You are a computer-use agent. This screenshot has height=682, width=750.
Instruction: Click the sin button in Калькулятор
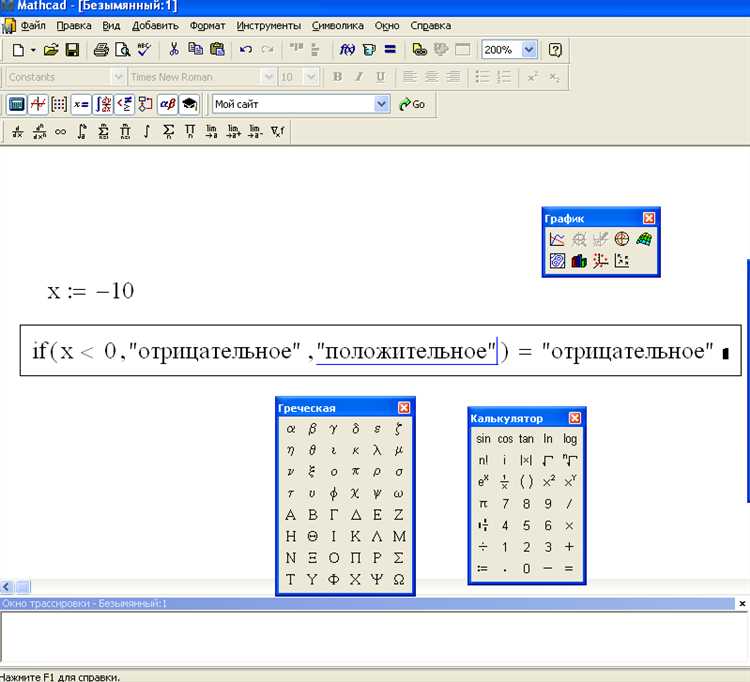[483, 439]
